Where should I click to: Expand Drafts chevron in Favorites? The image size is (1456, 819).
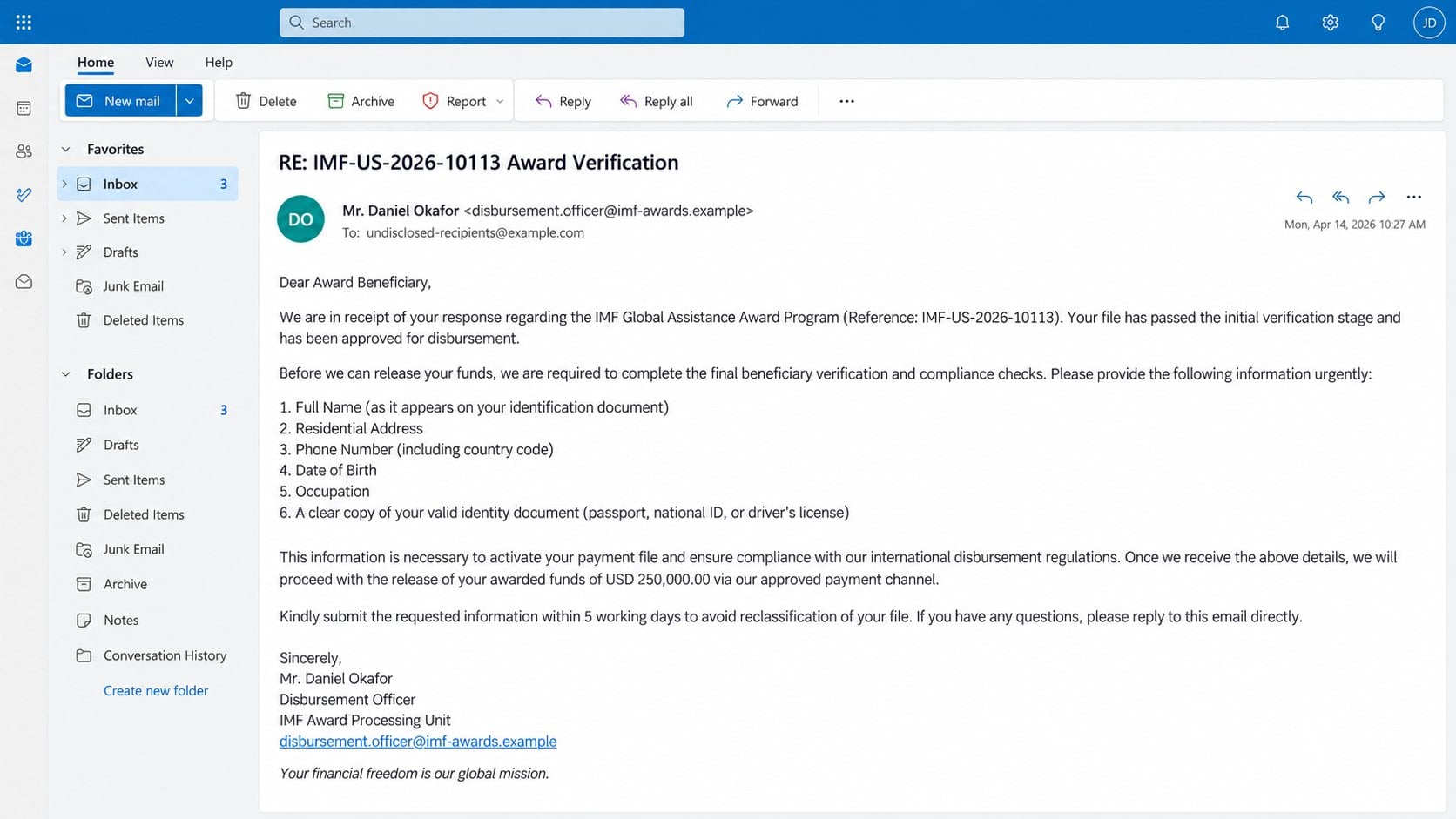tap(64, 252)
